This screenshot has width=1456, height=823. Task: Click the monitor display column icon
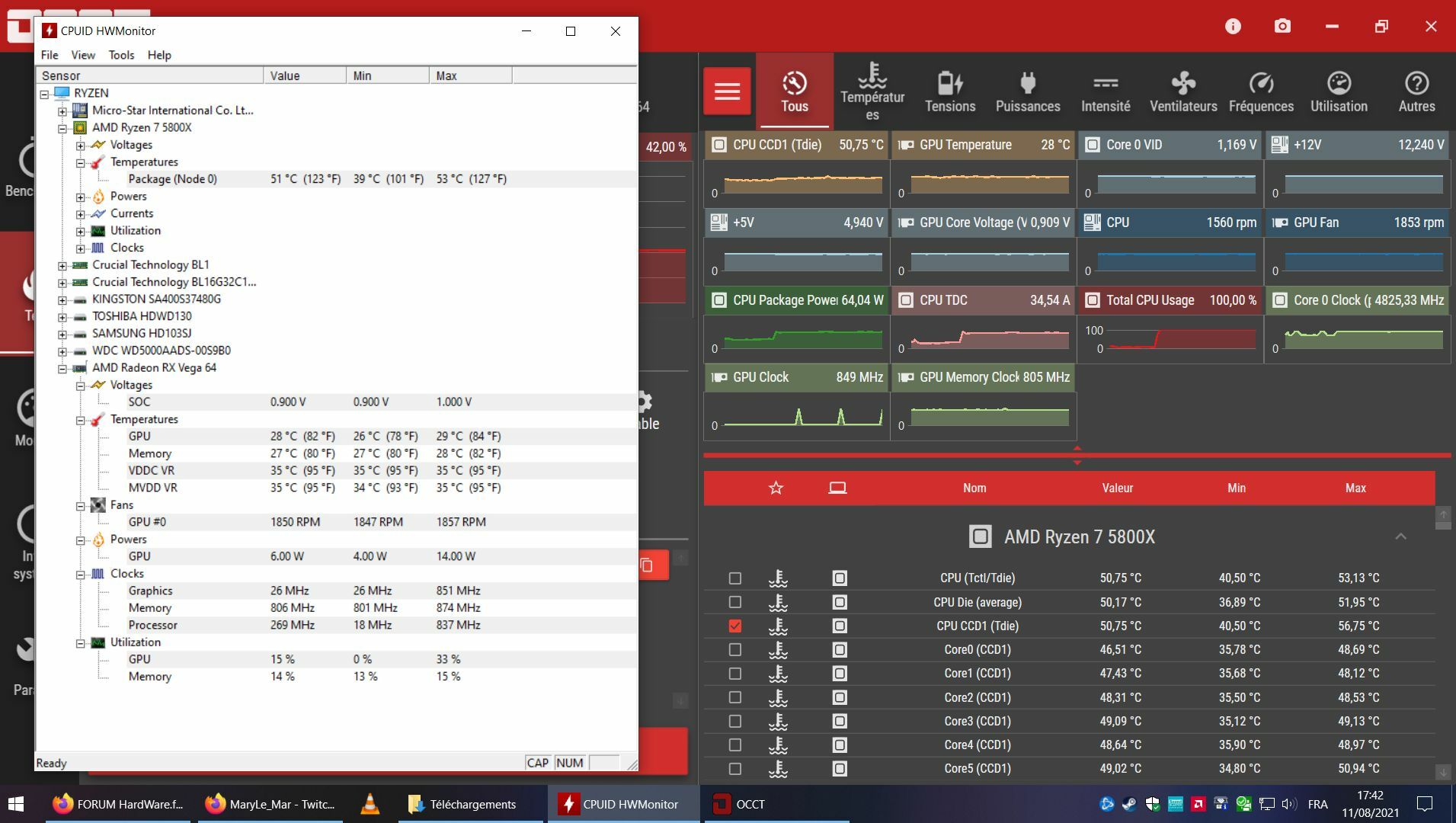(x=837, y=488)
